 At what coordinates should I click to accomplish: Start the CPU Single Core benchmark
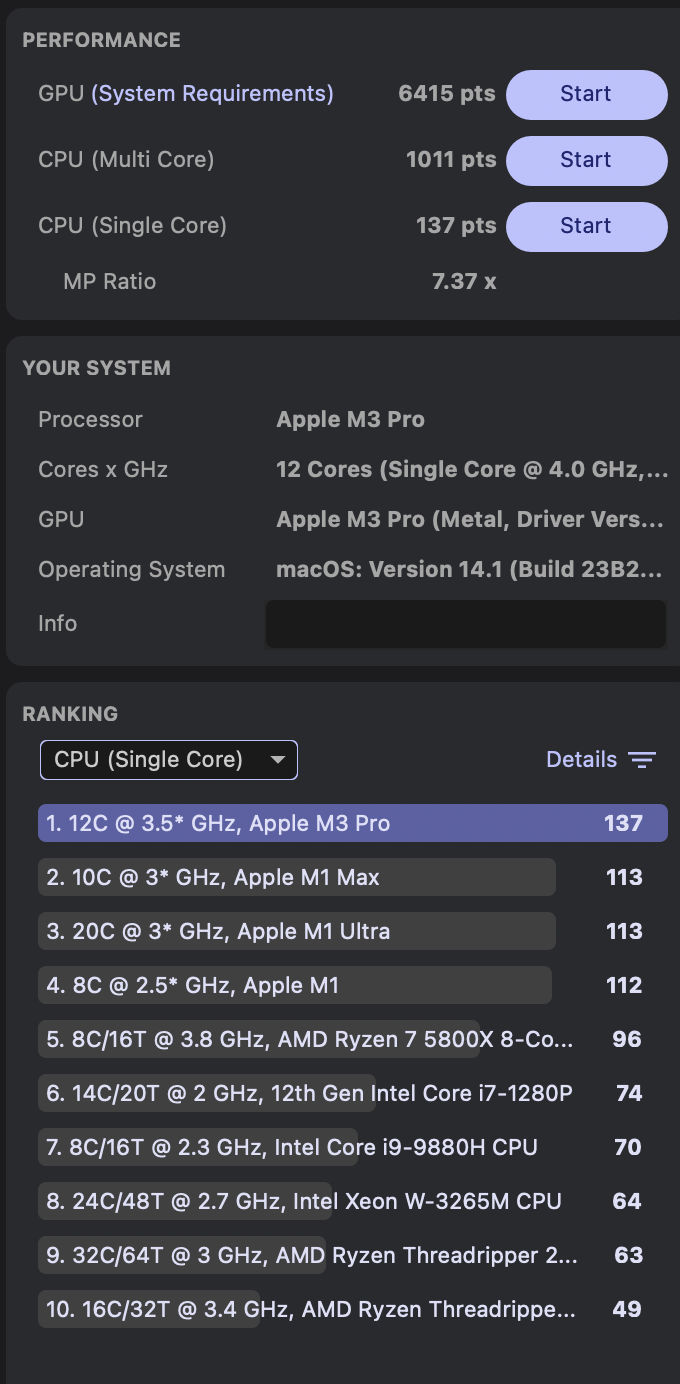point(586,226)
